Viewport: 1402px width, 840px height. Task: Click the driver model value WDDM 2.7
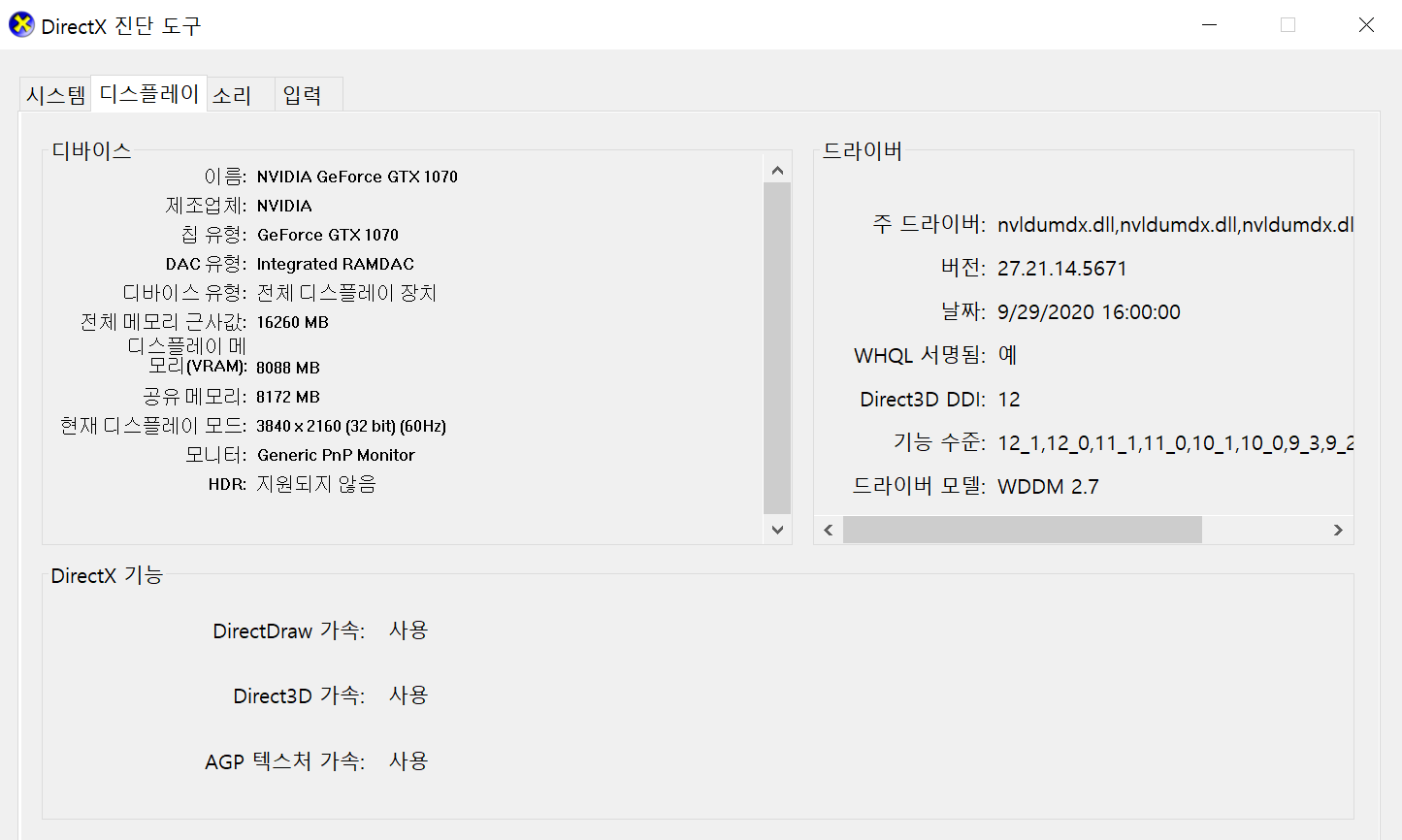(1048, 487)
